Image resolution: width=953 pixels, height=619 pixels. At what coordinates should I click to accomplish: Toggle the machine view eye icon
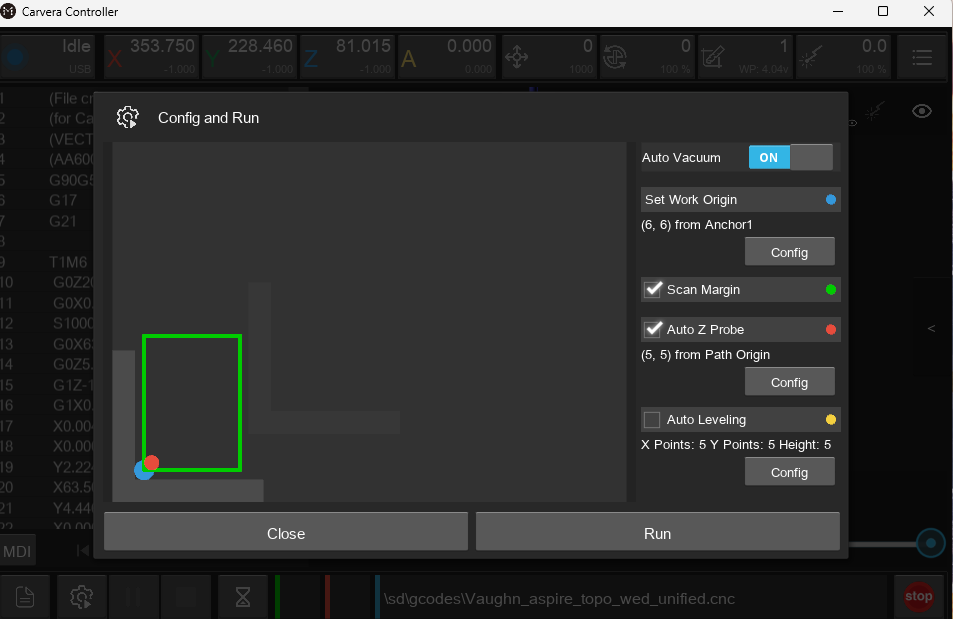pos(921,112)
